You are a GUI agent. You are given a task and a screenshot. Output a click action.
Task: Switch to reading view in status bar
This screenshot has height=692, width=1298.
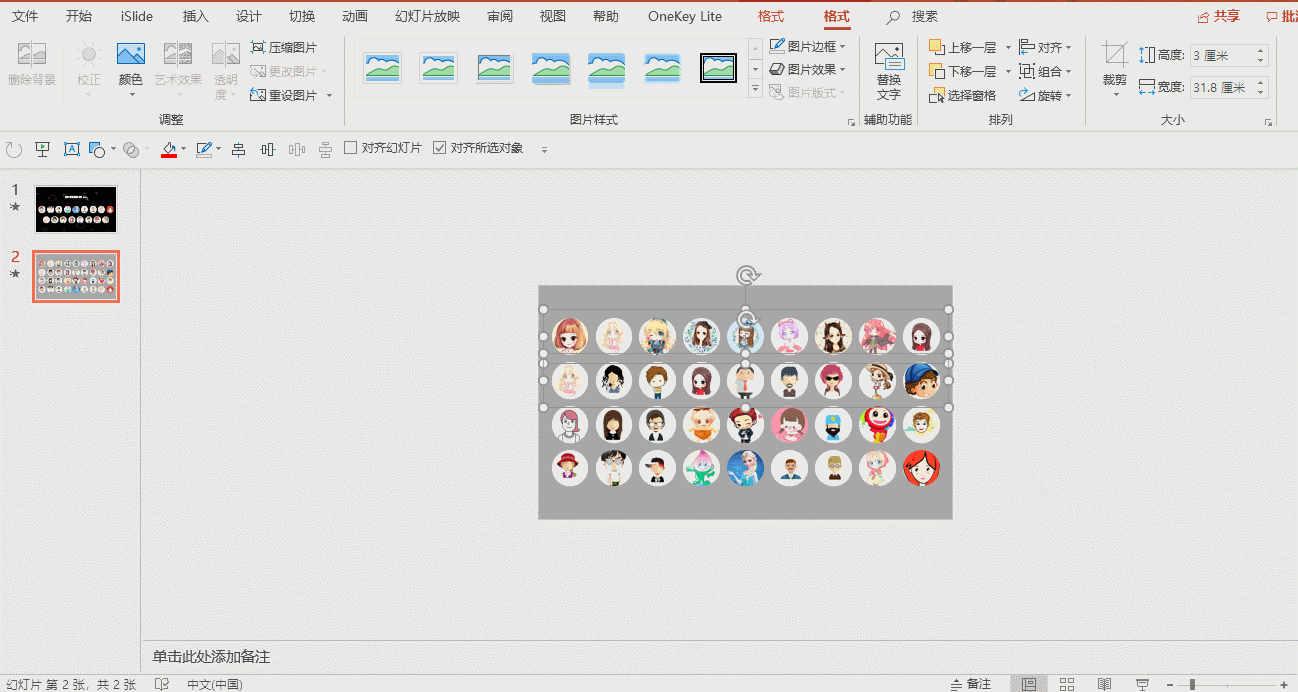[1104, 684]
